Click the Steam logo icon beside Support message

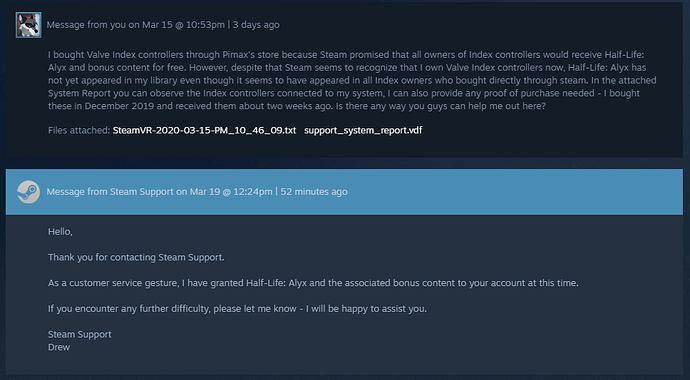[29, 192]
